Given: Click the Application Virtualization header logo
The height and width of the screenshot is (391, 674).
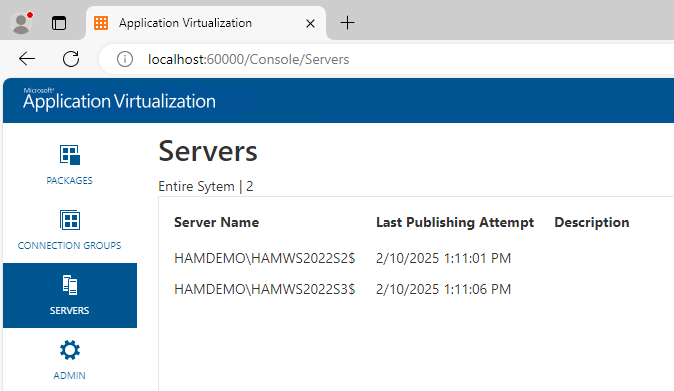Looking at the screenshot, I should [x=119, y=100].
